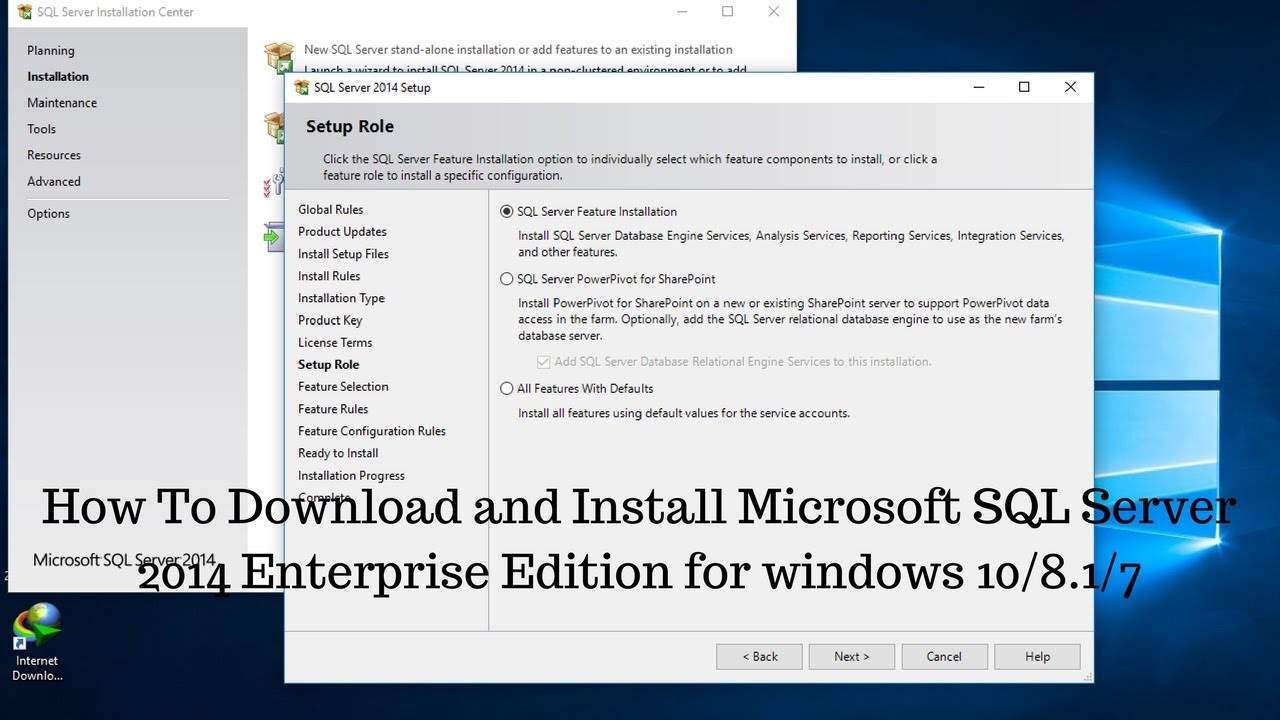Screen dimensions: 1280x720
Task: Click Product Key step
Action: (330, 320)
